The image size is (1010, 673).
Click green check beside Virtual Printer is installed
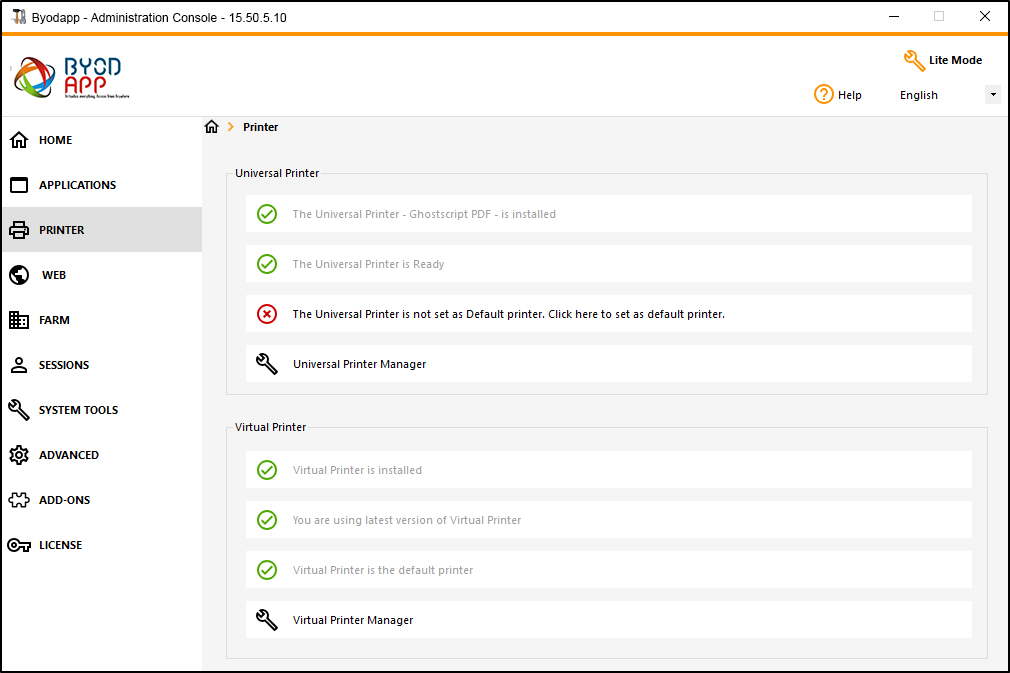pos(267,470)
